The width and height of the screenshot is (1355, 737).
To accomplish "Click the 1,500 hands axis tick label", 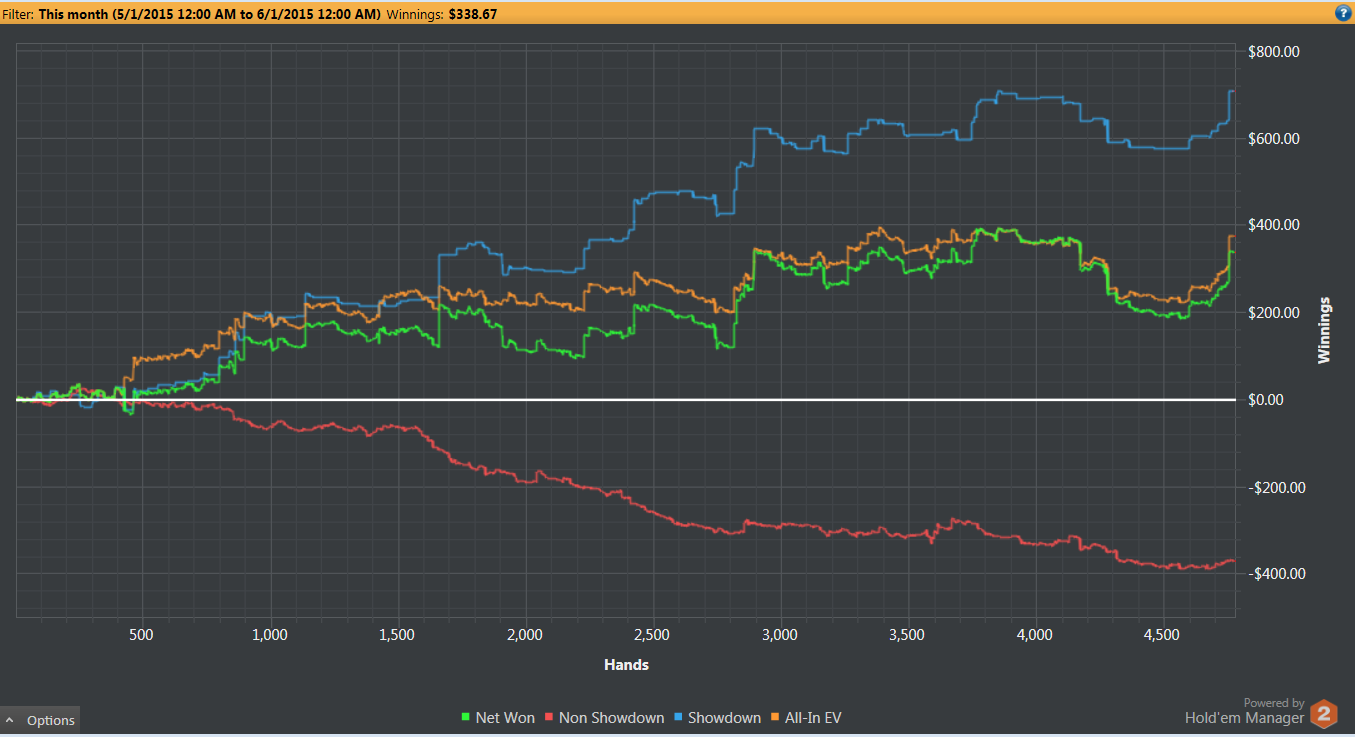I will 397,634.
